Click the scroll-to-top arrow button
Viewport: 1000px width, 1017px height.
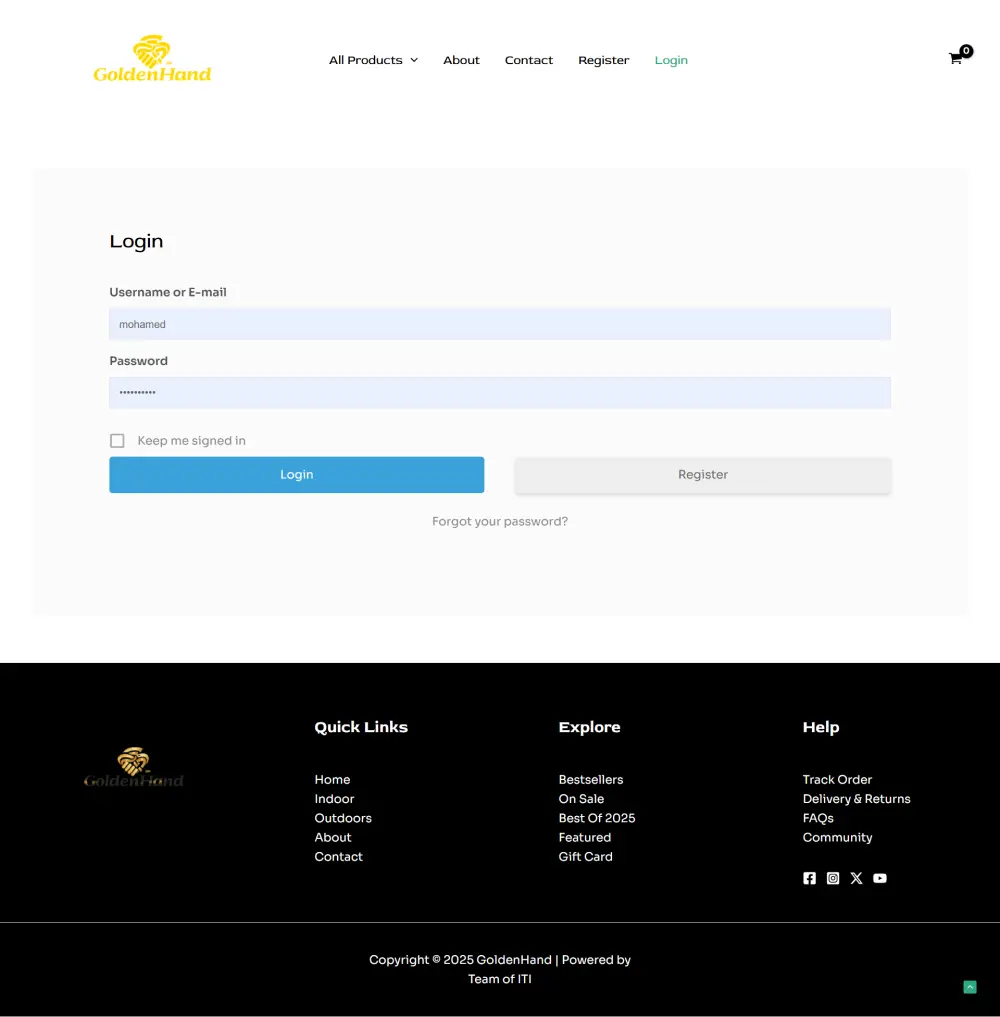pos(969,987)
